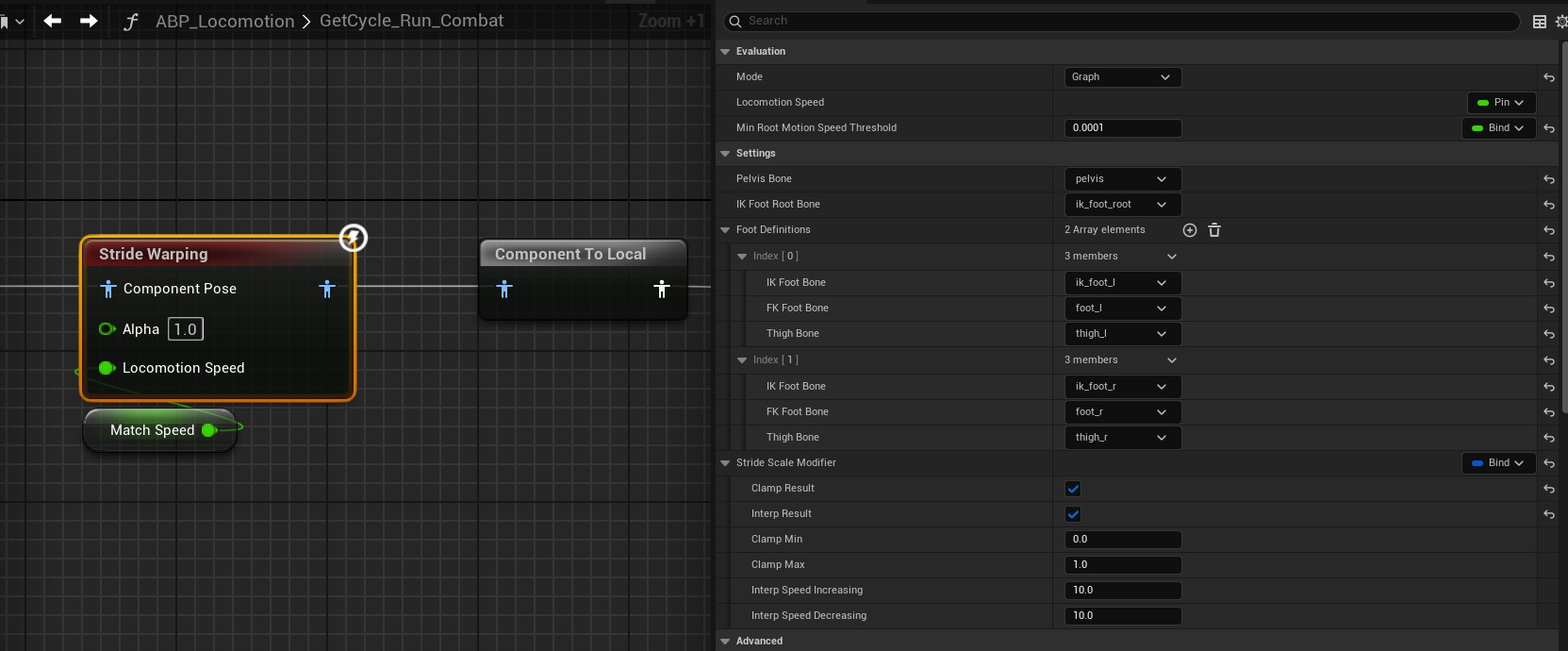The height and width of the screenshot is (651, 1568).
Task: Reset Pelvis Bone to default value
Action: pyautogui.click(x=1548, y=179)
